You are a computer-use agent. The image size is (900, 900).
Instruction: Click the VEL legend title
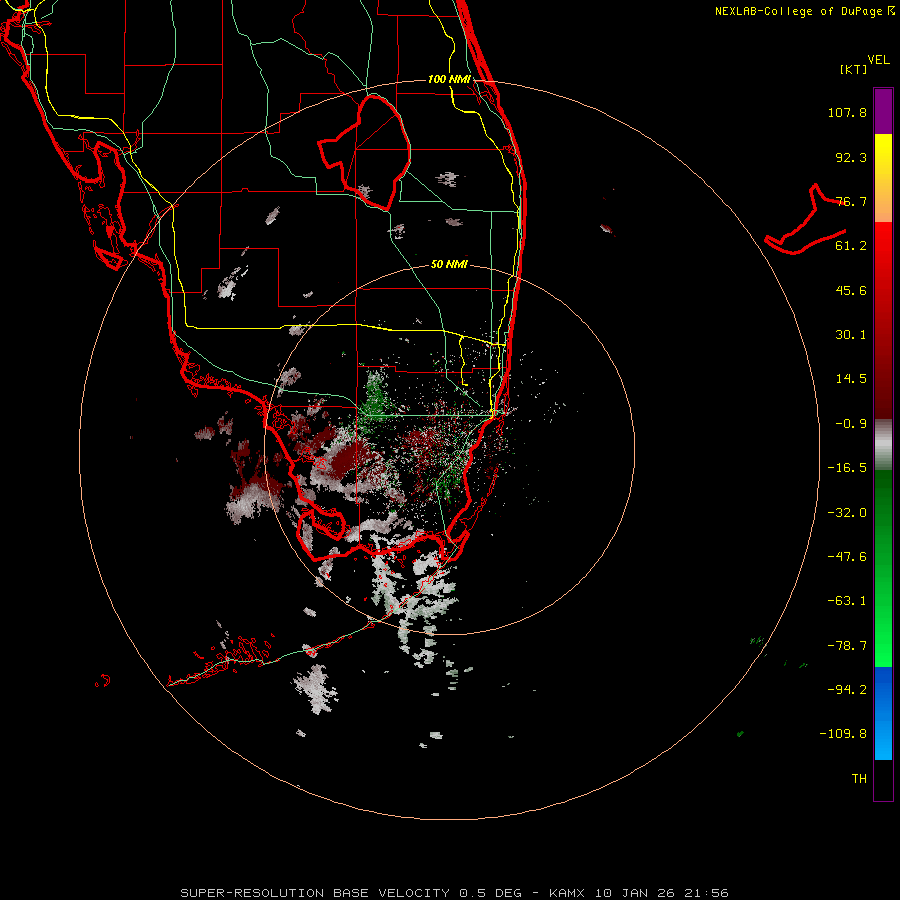click(x=878, y=60)
